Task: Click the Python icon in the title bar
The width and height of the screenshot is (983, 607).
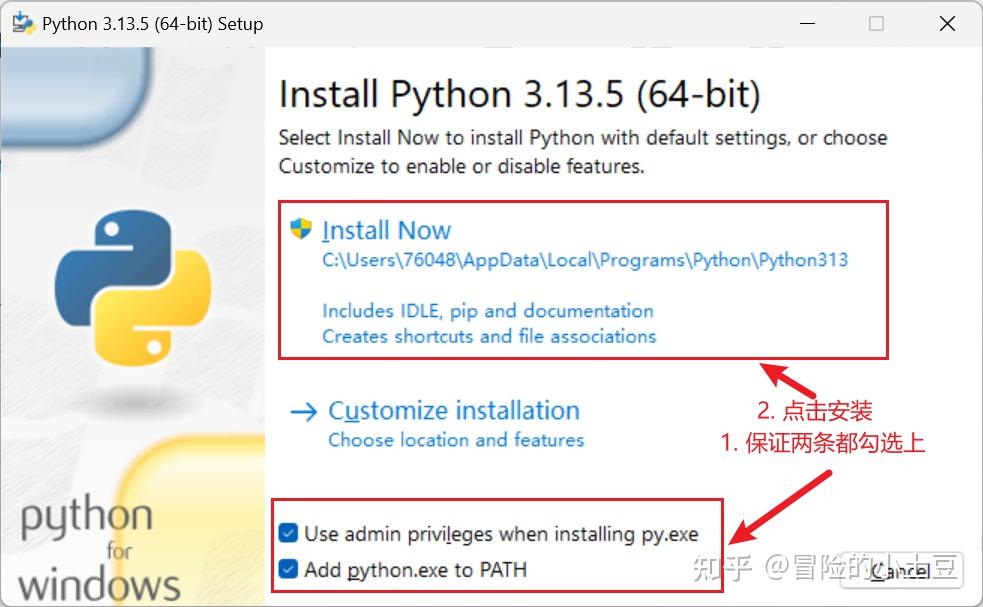Action: click(21, 22)
